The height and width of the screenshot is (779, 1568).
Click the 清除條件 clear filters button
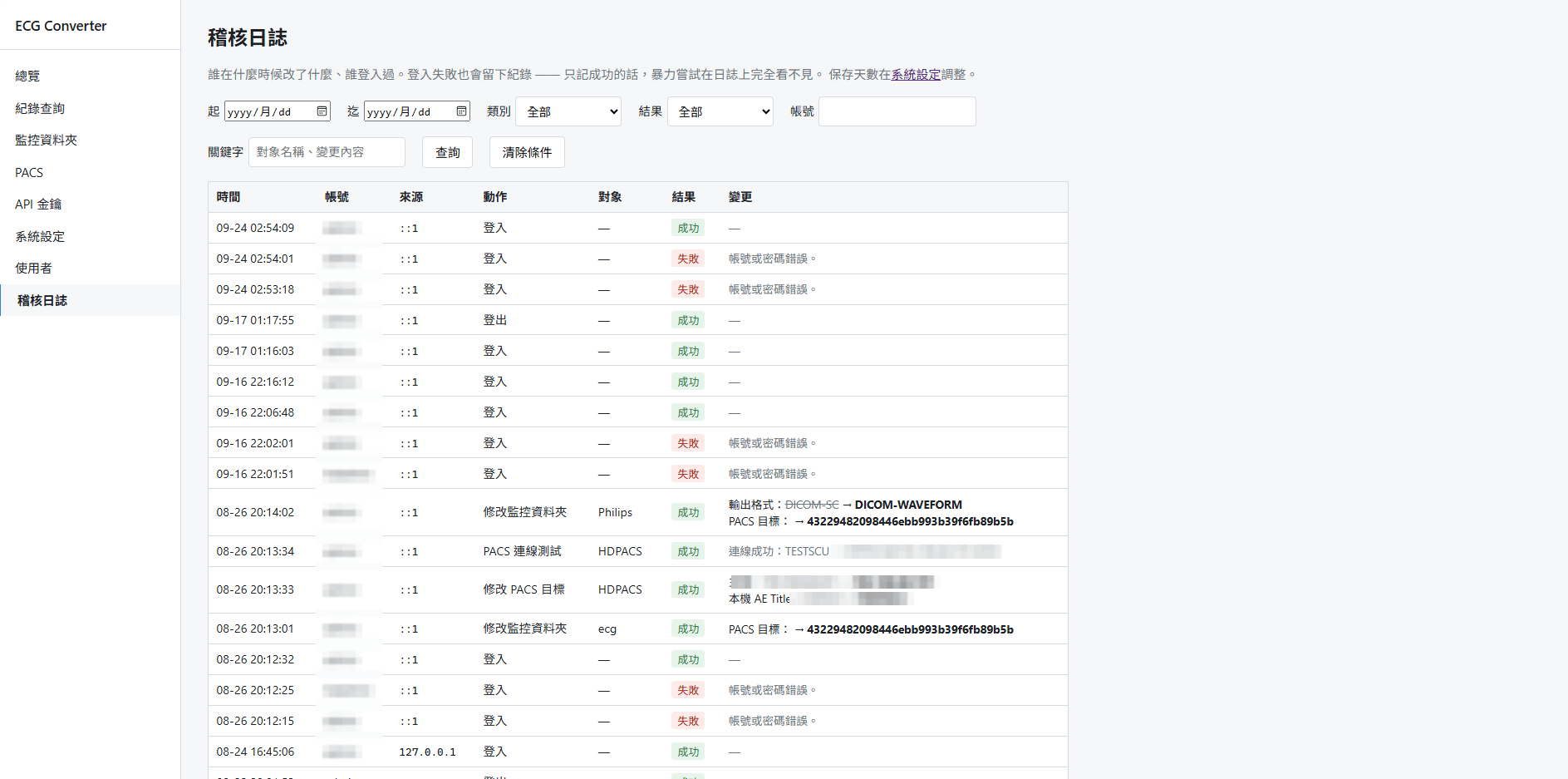527,152
